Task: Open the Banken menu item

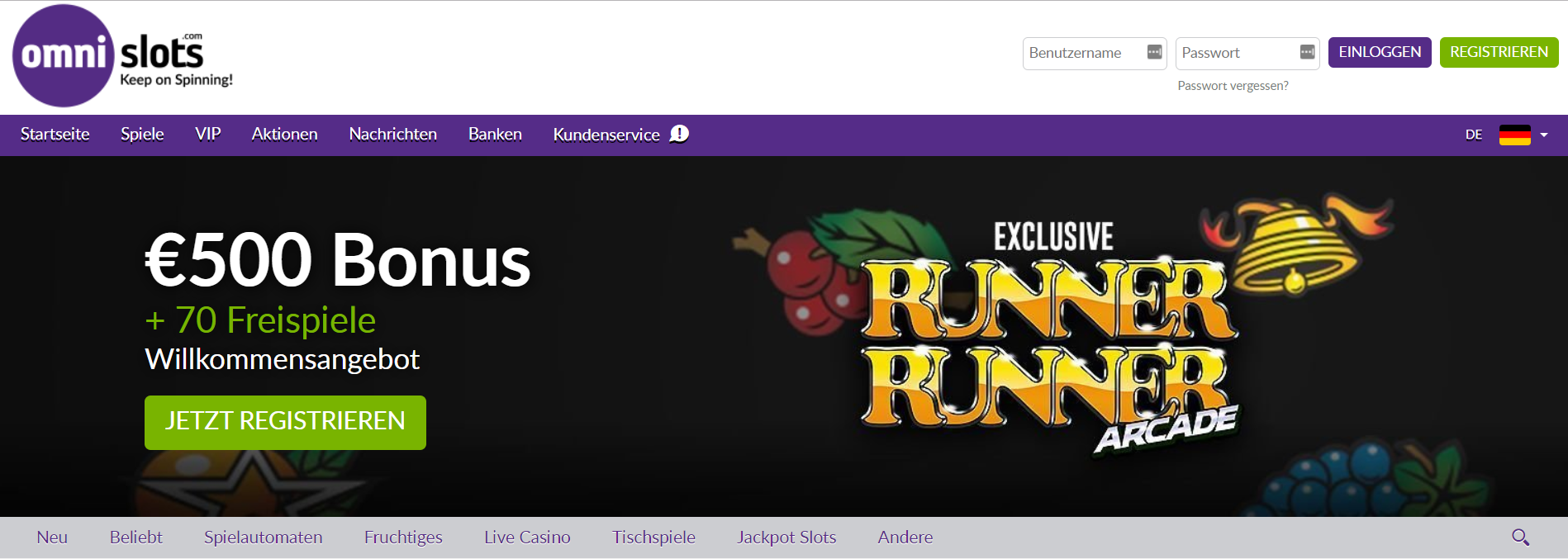Action: tap(495, 134)
